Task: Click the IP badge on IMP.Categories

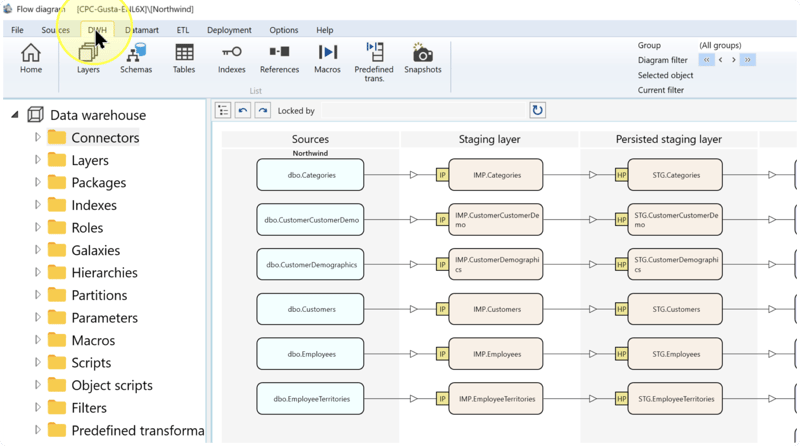Action: [442, 175]
